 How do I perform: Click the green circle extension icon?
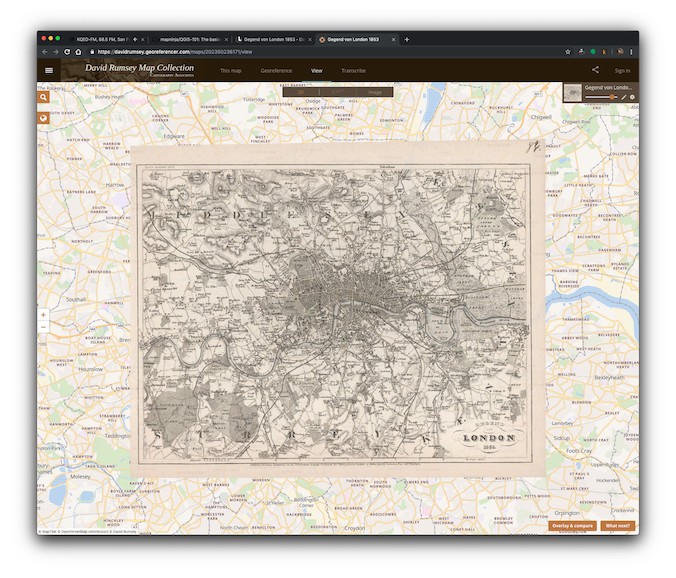point(593,52)
